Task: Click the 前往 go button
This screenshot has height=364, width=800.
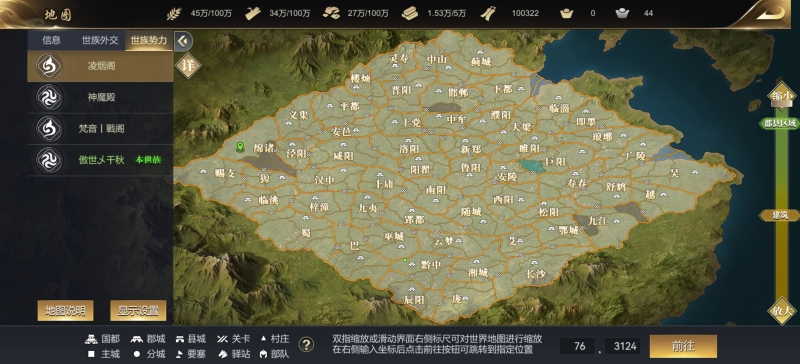Action: point(683,346)
